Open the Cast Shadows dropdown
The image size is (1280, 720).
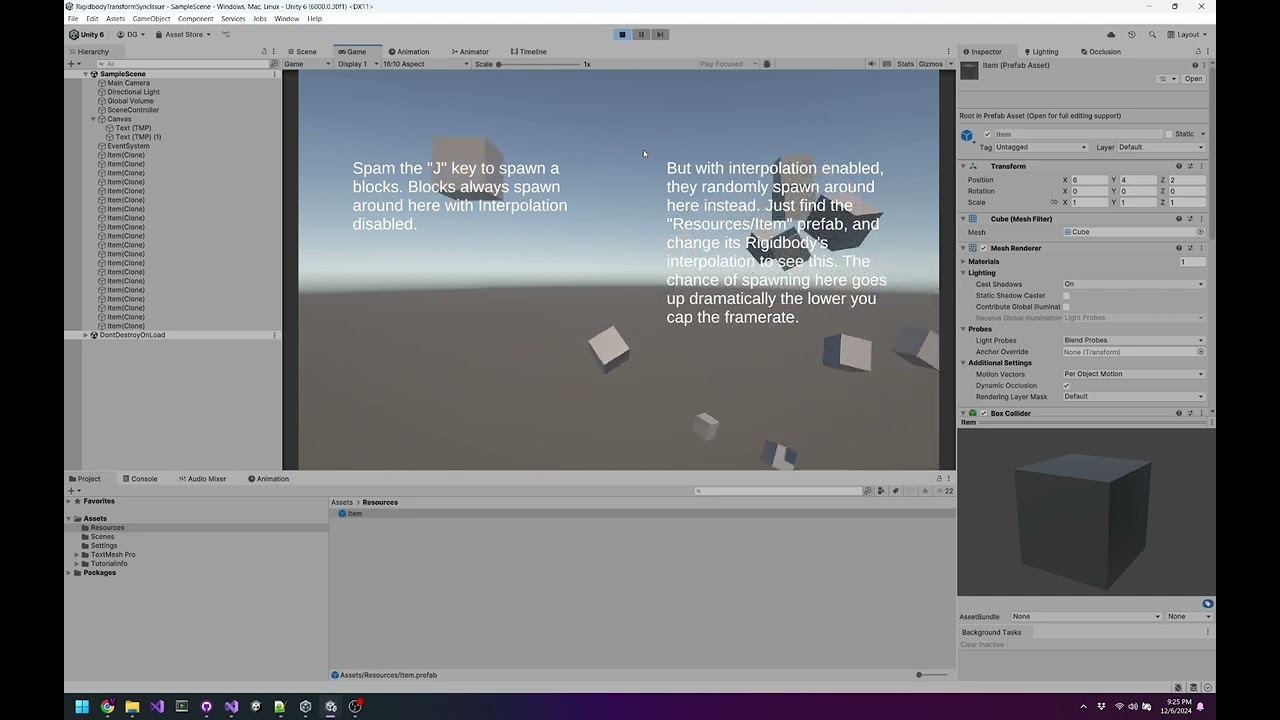coord(1133,283)
